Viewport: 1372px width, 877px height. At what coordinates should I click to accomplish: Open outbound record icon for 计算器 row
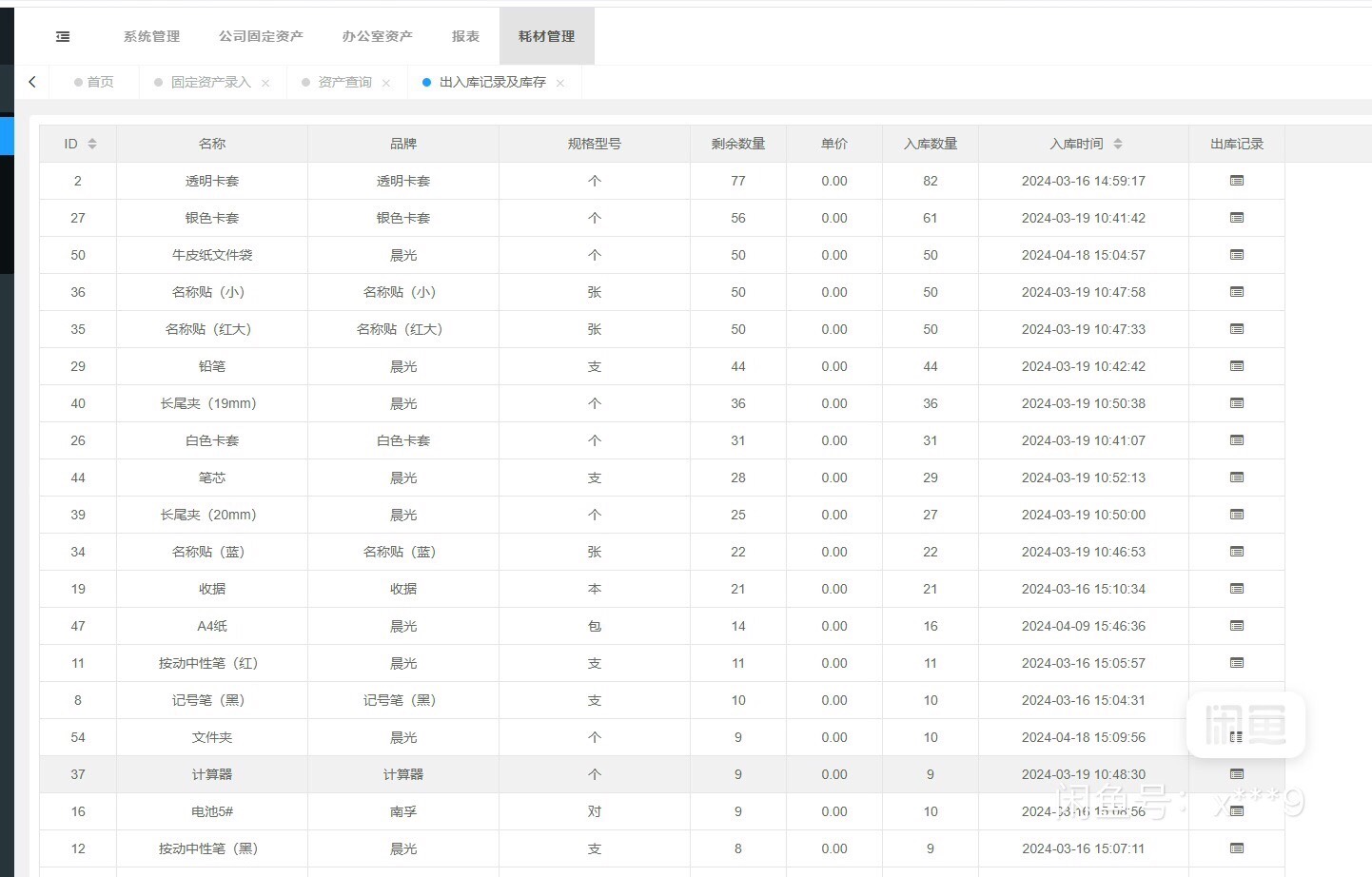[1236, 774]
